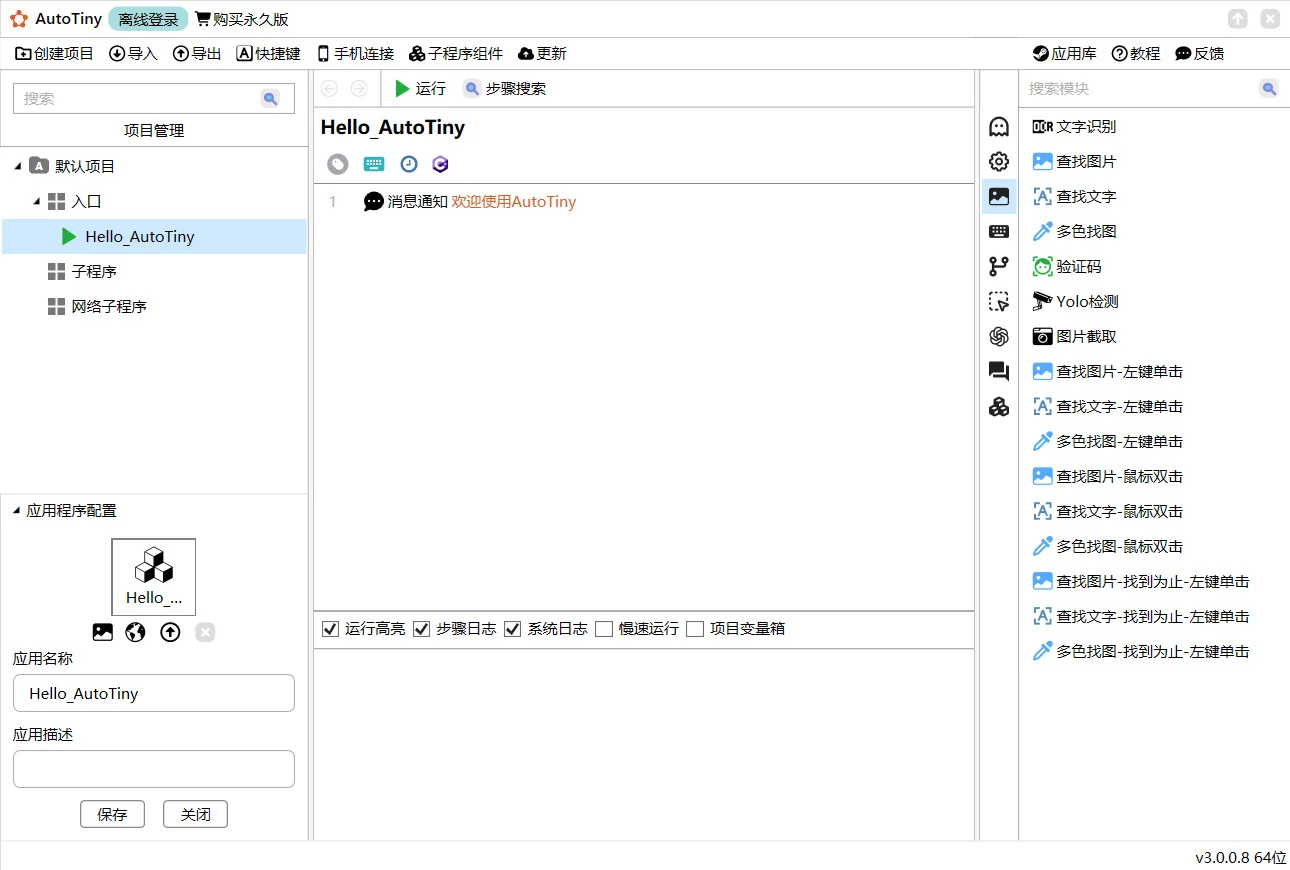Open the settings gear in the module sidebar
The width and height of the screenshot is (1290, 870).
[x=998, y=161]
